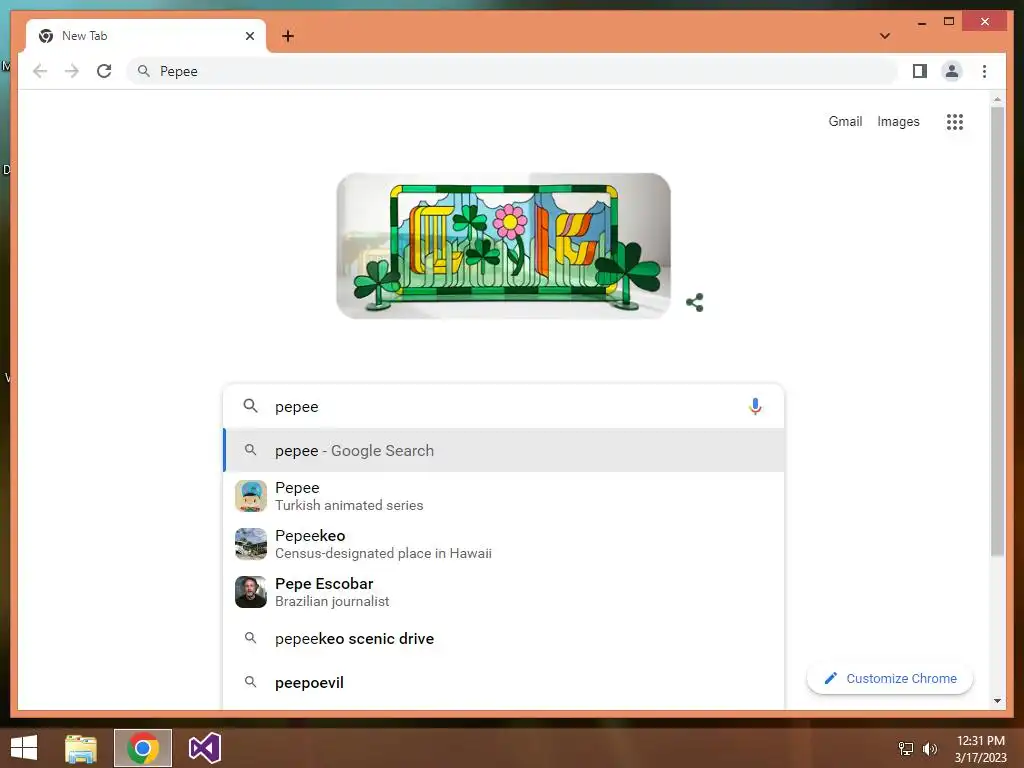Click the Chrome taskbar icon
Image resolution: width=1024 pixels, height=768 pixels.
(x=143, y=748)
